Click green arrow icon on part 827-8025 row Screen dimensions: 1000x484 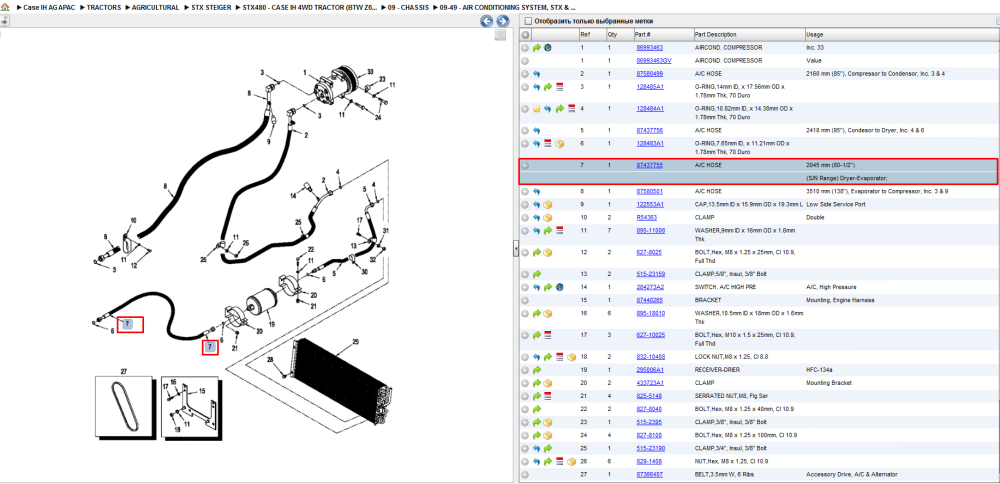point(537,253)
